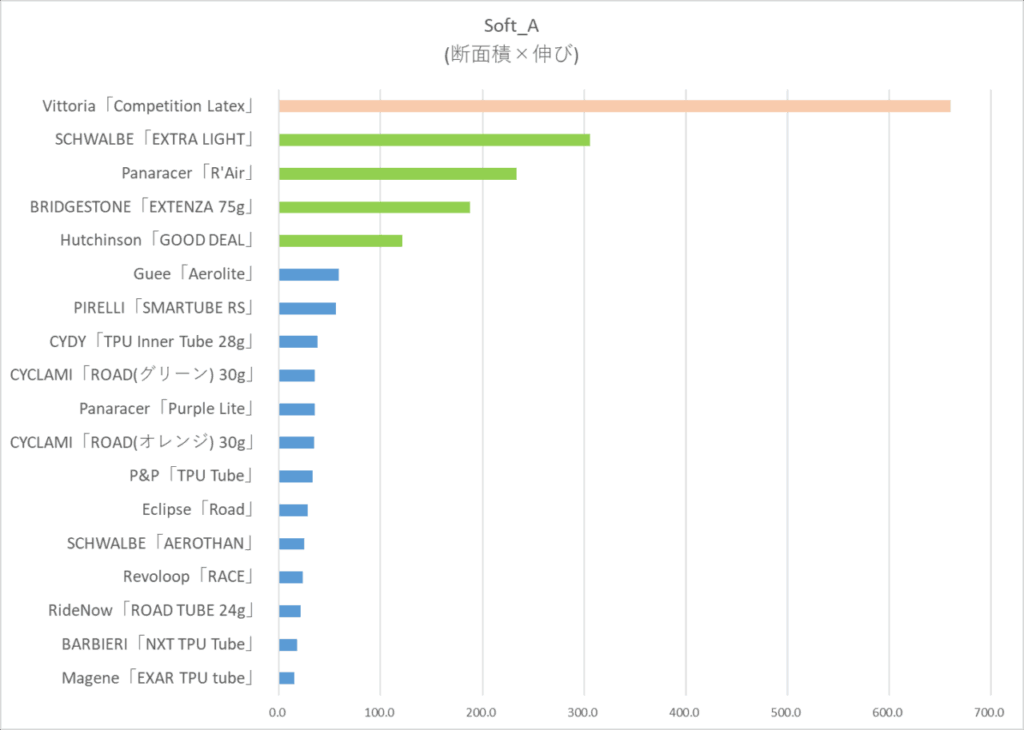Click the Panaracer R'Air green bar
Viewport: 1024px width, 730px height.
coord(398,174)
